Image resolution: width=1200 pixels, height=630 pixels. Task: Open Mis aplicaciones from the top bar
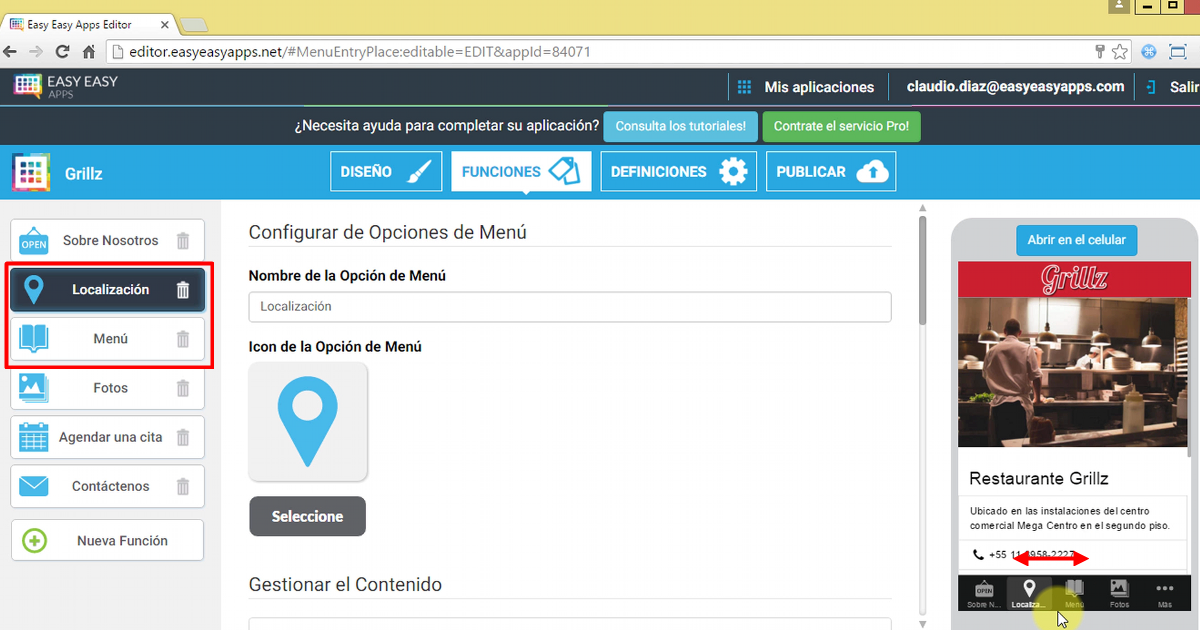click(806, 86)
